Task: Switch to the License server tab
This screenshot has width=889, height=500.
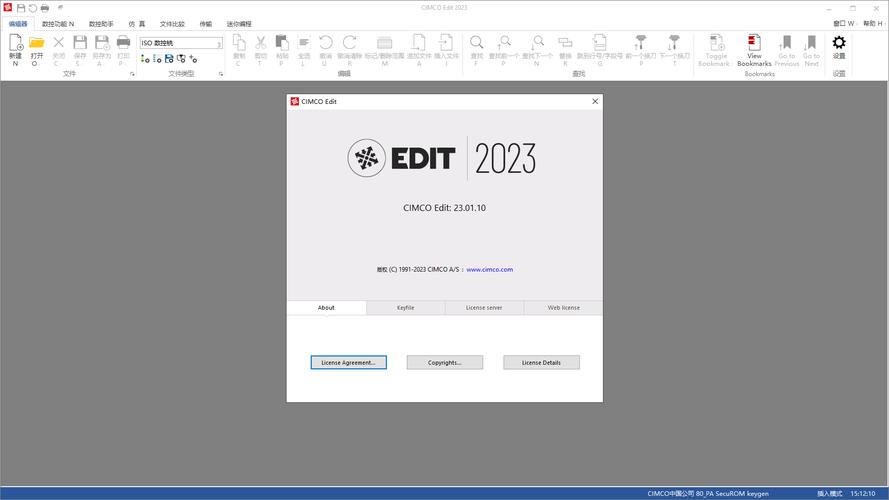Action: coord(484,307)
